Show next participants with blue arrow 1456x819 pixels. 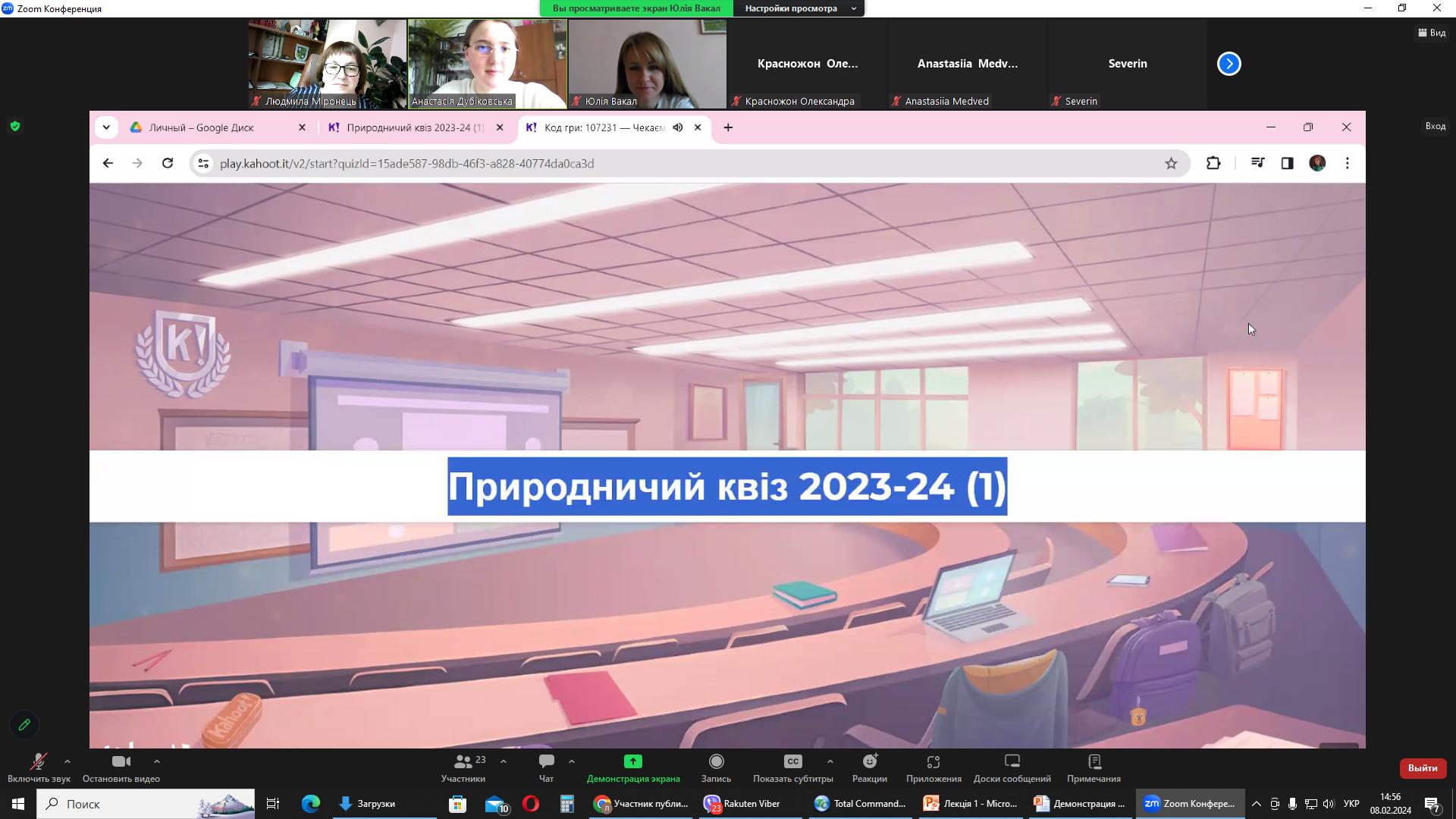(1228, 64)
